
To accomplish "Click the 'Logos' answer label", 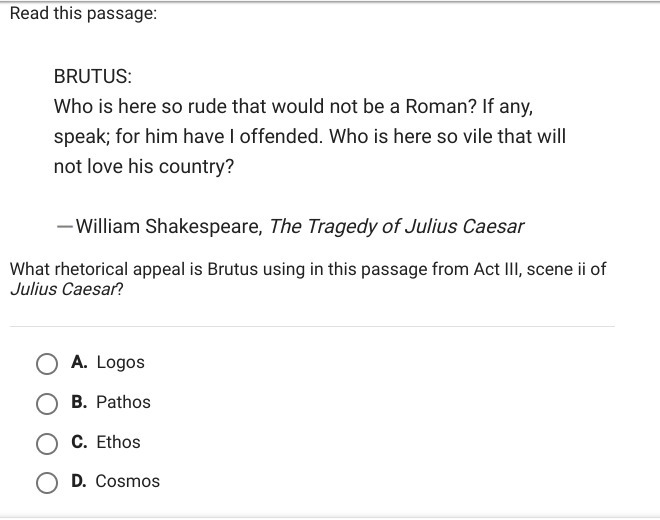I will coord(120,363).
